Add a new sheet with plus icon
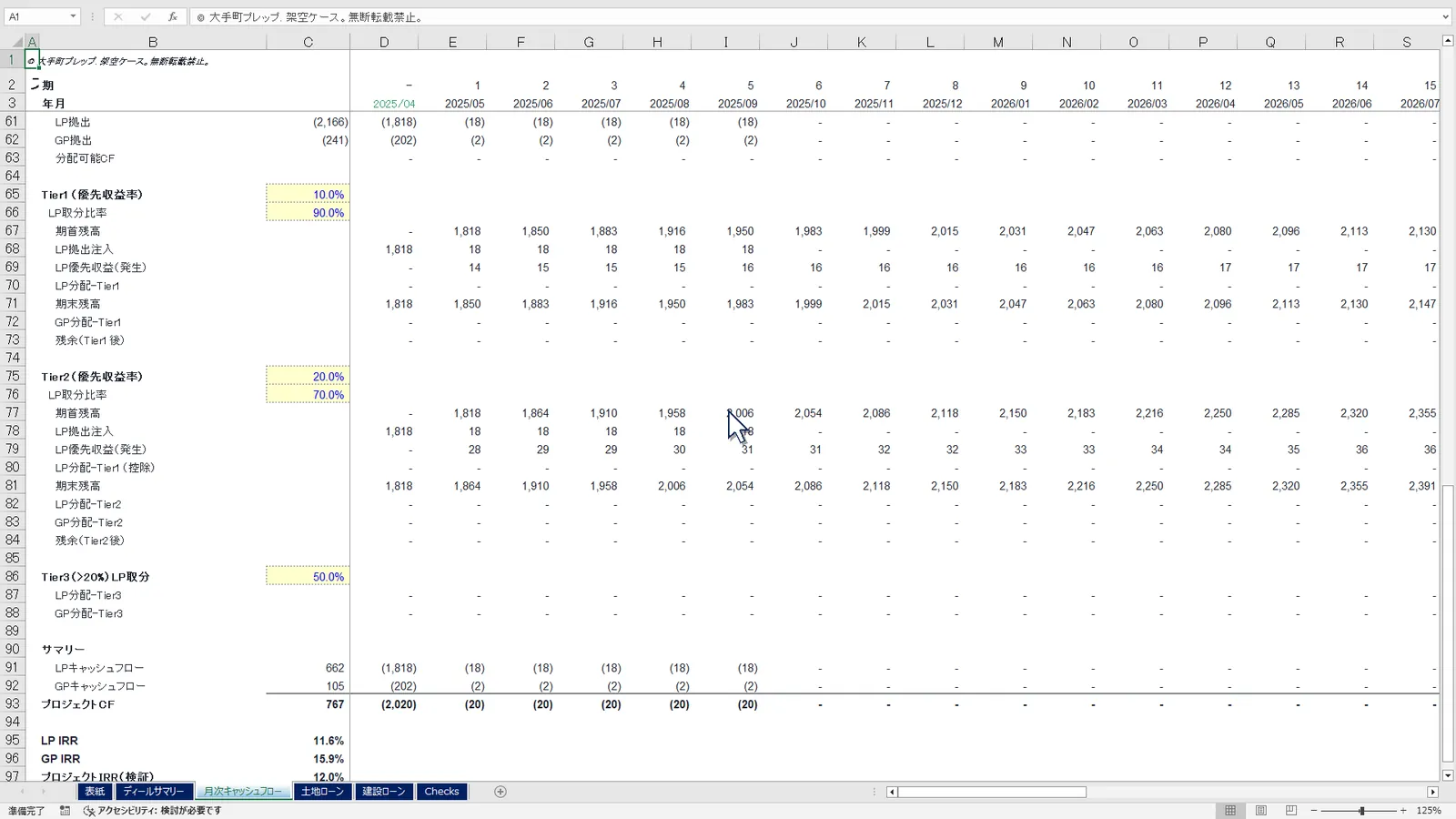The width and height of the screenshot is (1456, 819). (500, 792)
